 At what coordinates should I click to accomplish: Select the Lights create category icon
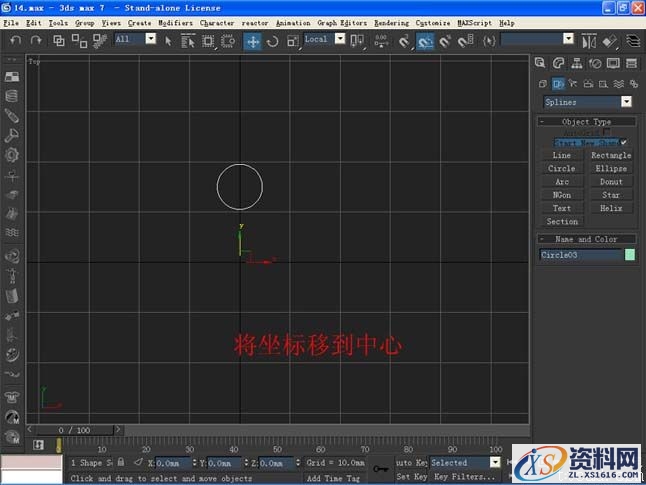[573, 84]
